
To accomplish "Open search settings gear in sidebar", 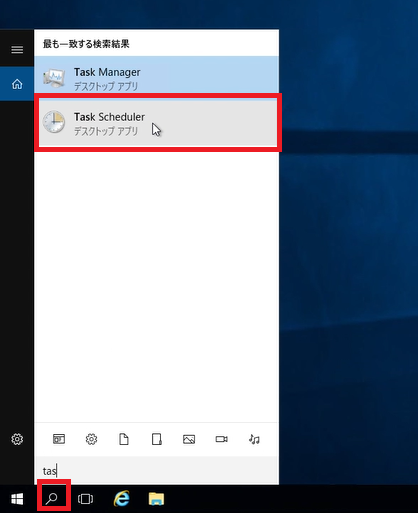I will pyautogui.click(x=17, y=439).
